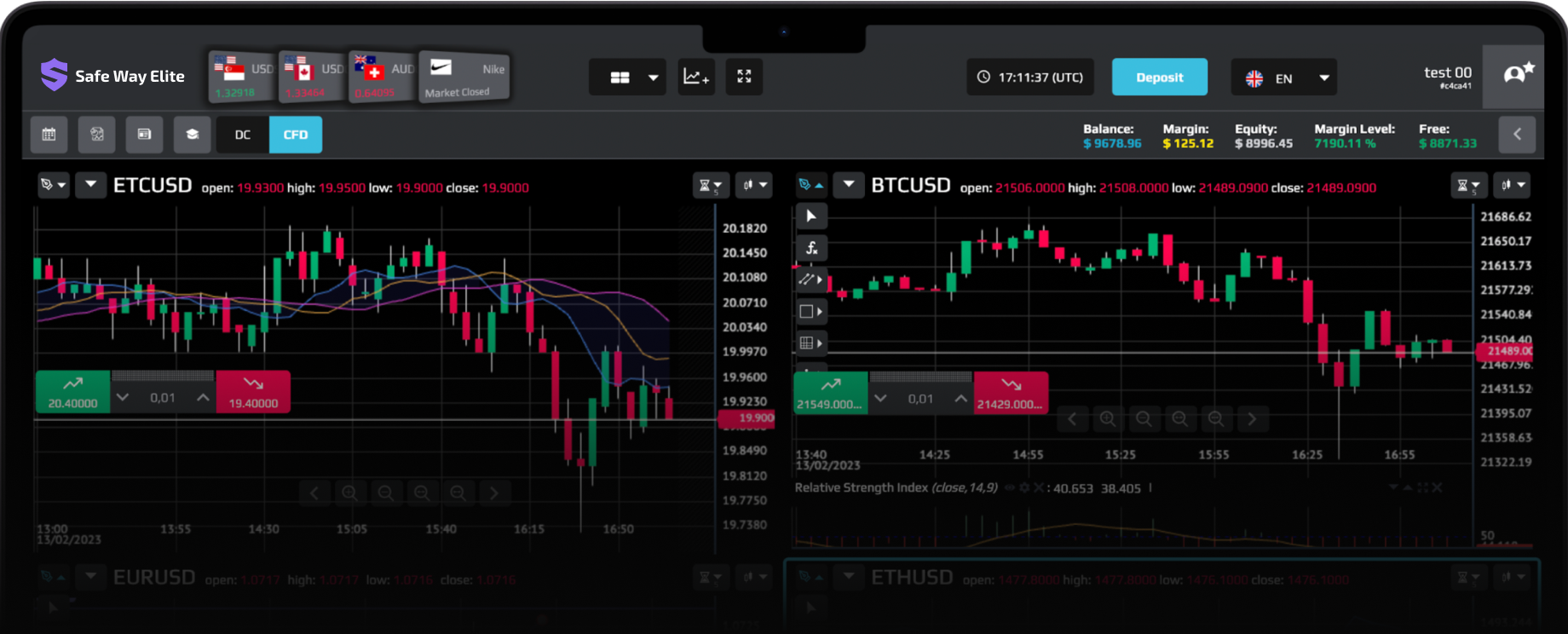Open the user profile icon
This screenshot has height=634, width=1568.
1513,77
